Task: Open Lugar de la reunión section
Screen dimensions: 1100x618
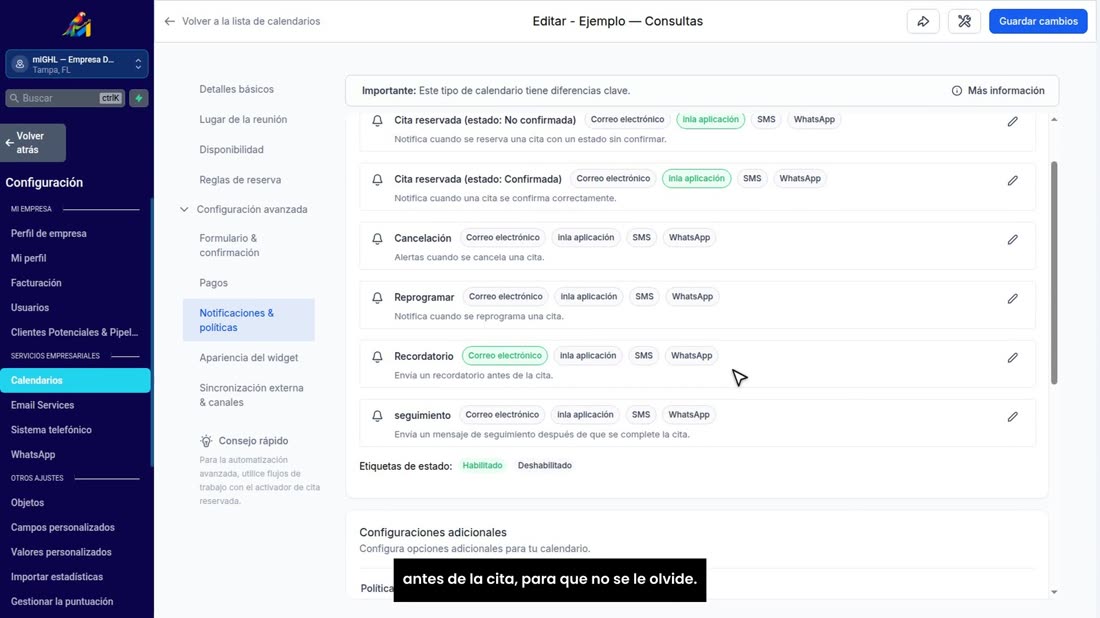Action: tap(243, 119)
